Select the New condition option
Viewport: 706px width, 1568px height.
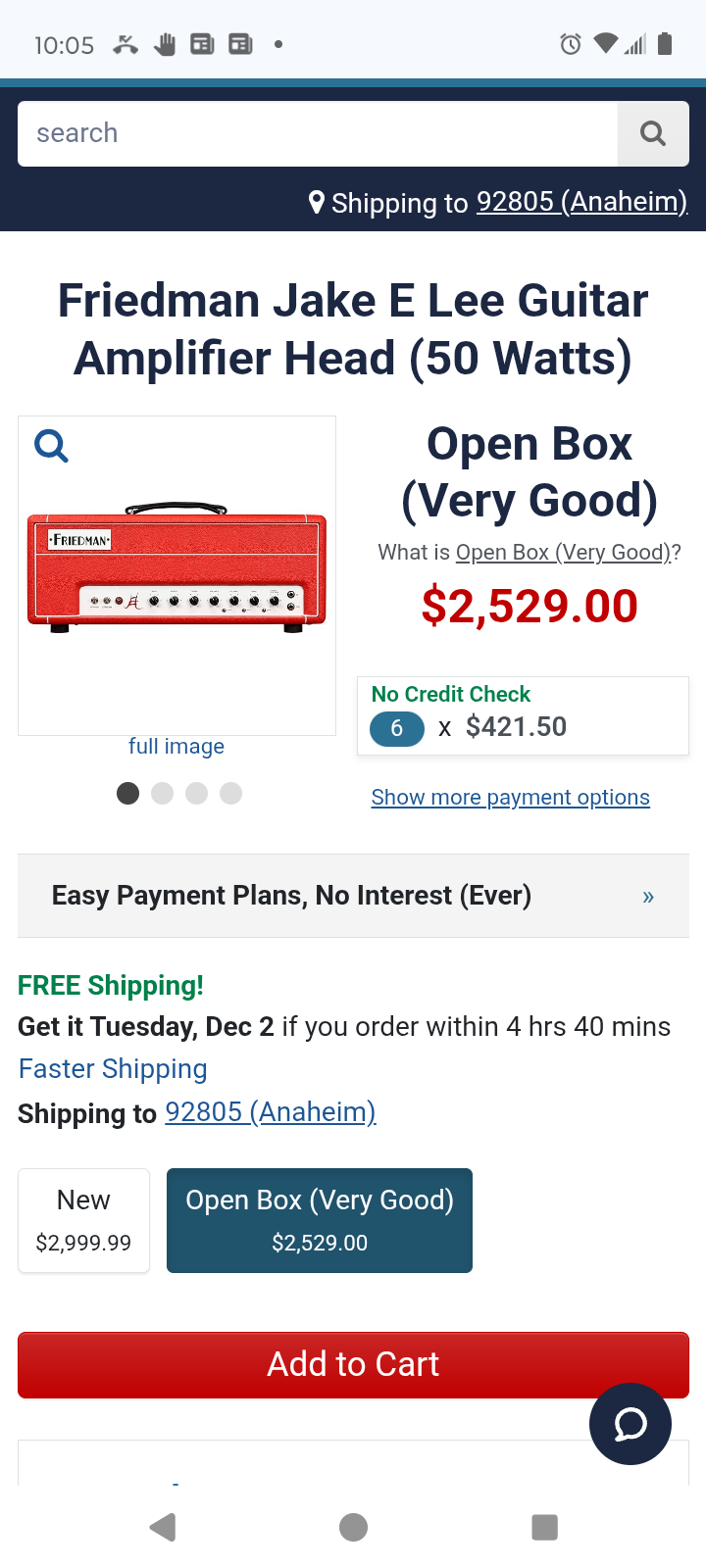(83, 1220)
